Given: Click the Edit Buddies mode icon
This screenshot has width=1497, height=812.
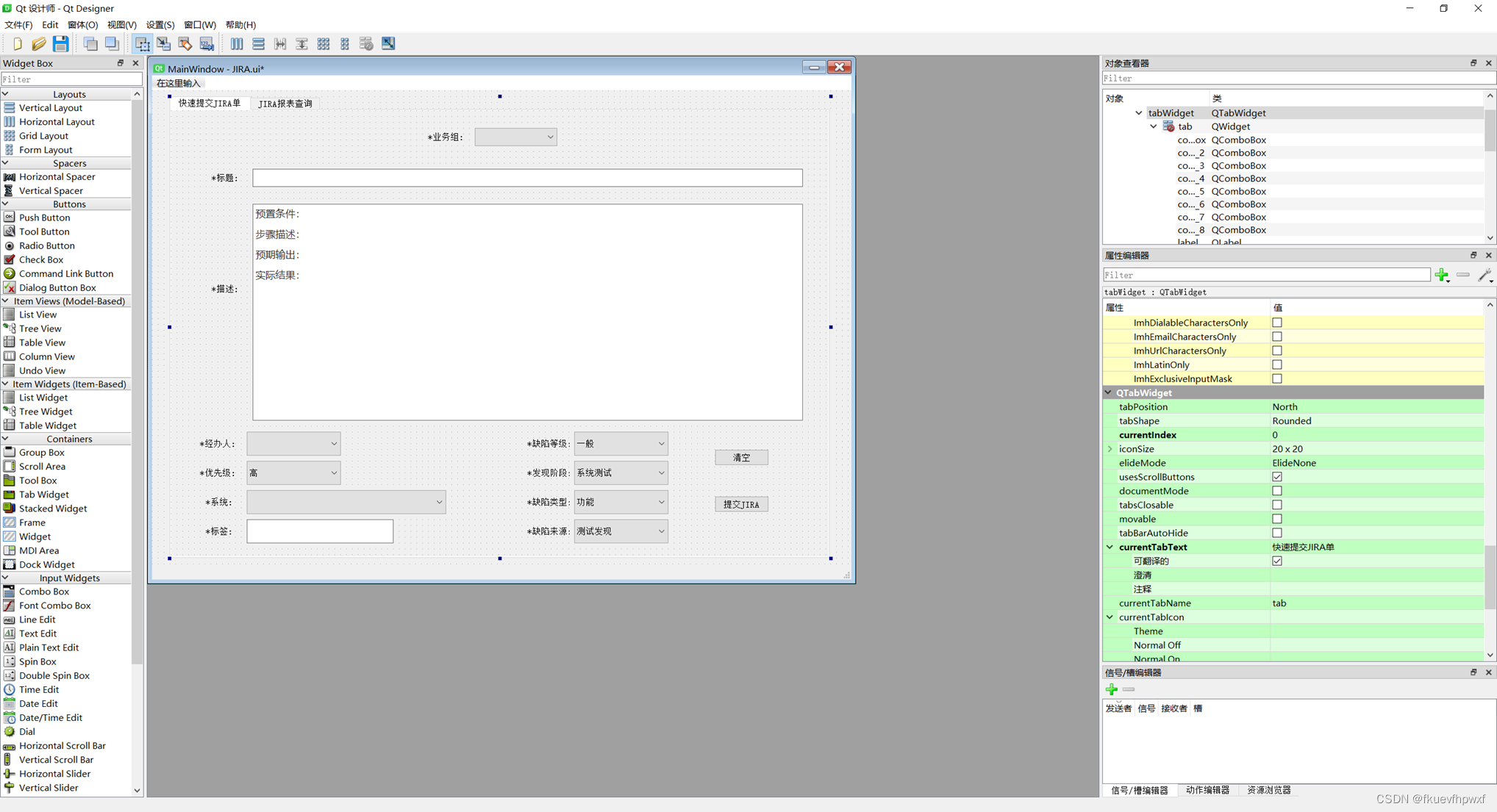Looking at the screenshot, I should pyautogui.click(x=185, y=44).
